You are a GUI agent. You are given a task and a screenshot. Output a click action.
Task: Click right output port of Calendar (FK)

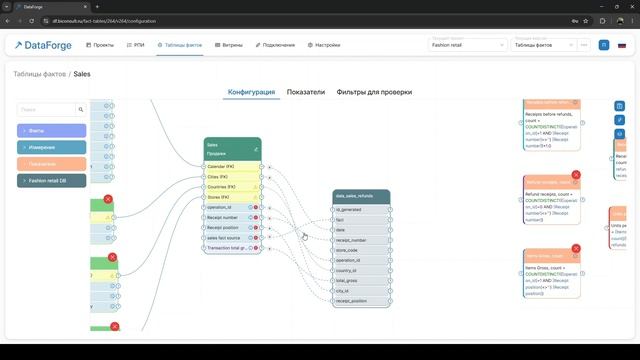pyautogui.click(x=262, y=167)
